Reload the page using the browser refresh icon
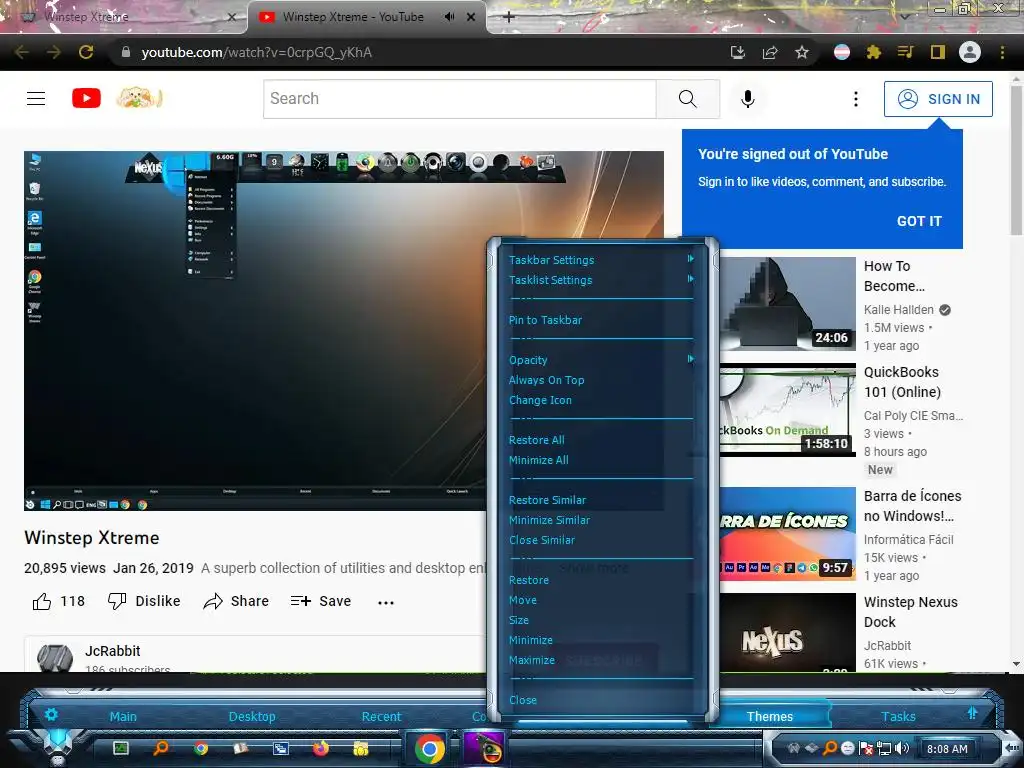Image resolution: width=1024 pixels, height=768 pixels. click(86, 52)
